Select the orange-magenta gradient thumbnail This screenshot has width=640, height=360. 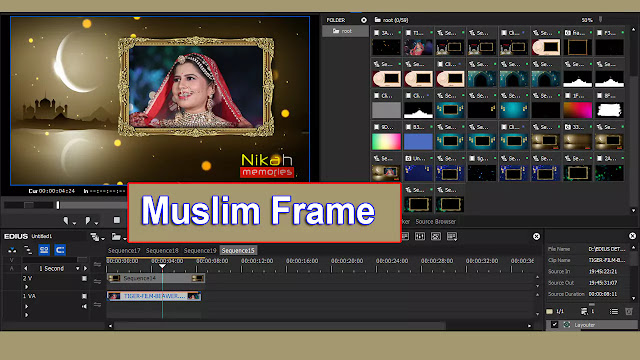tap(577, 110)
